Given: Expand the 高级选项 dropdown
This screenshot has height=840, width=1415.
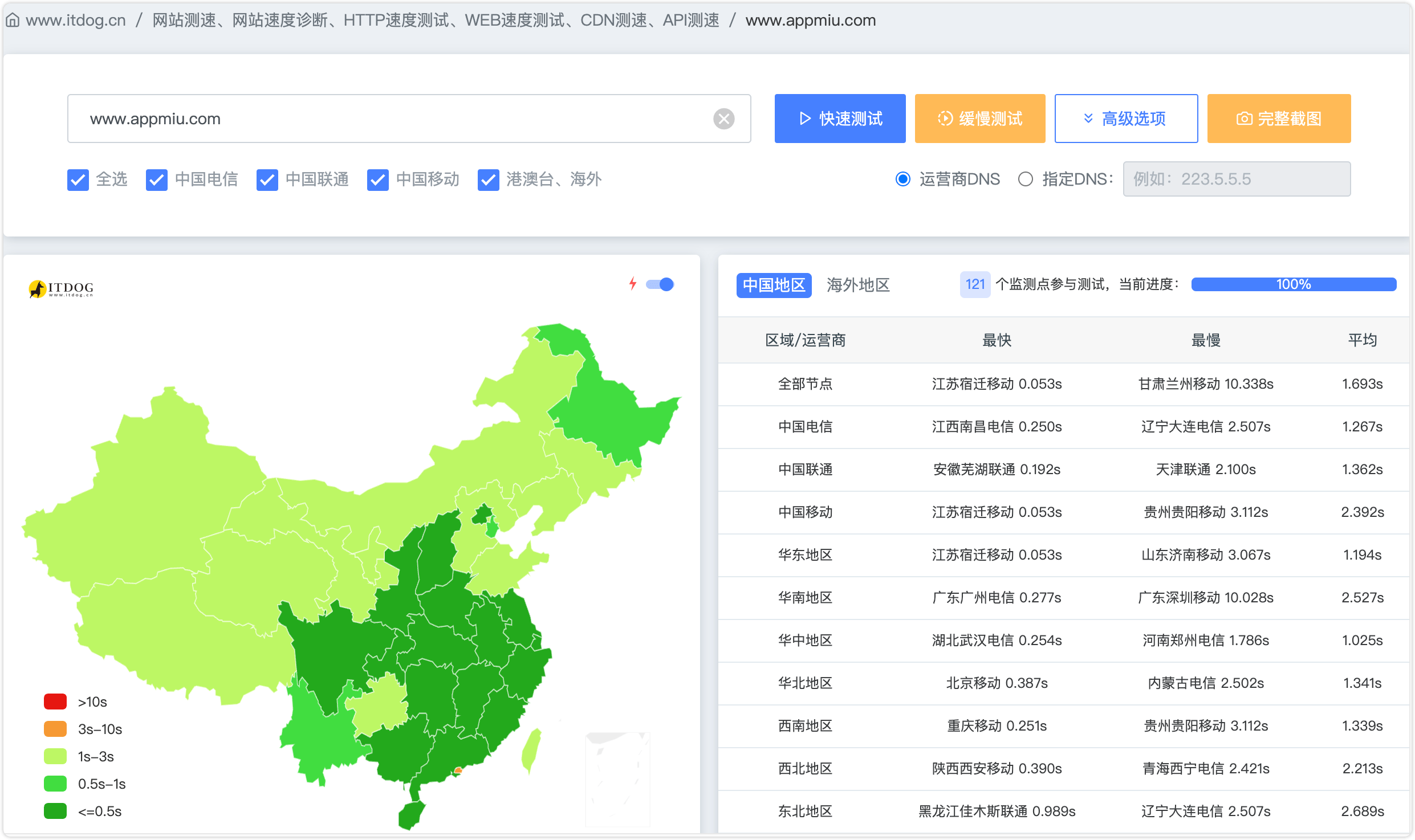Looking at the screenshot, I should click(1126, 119).
